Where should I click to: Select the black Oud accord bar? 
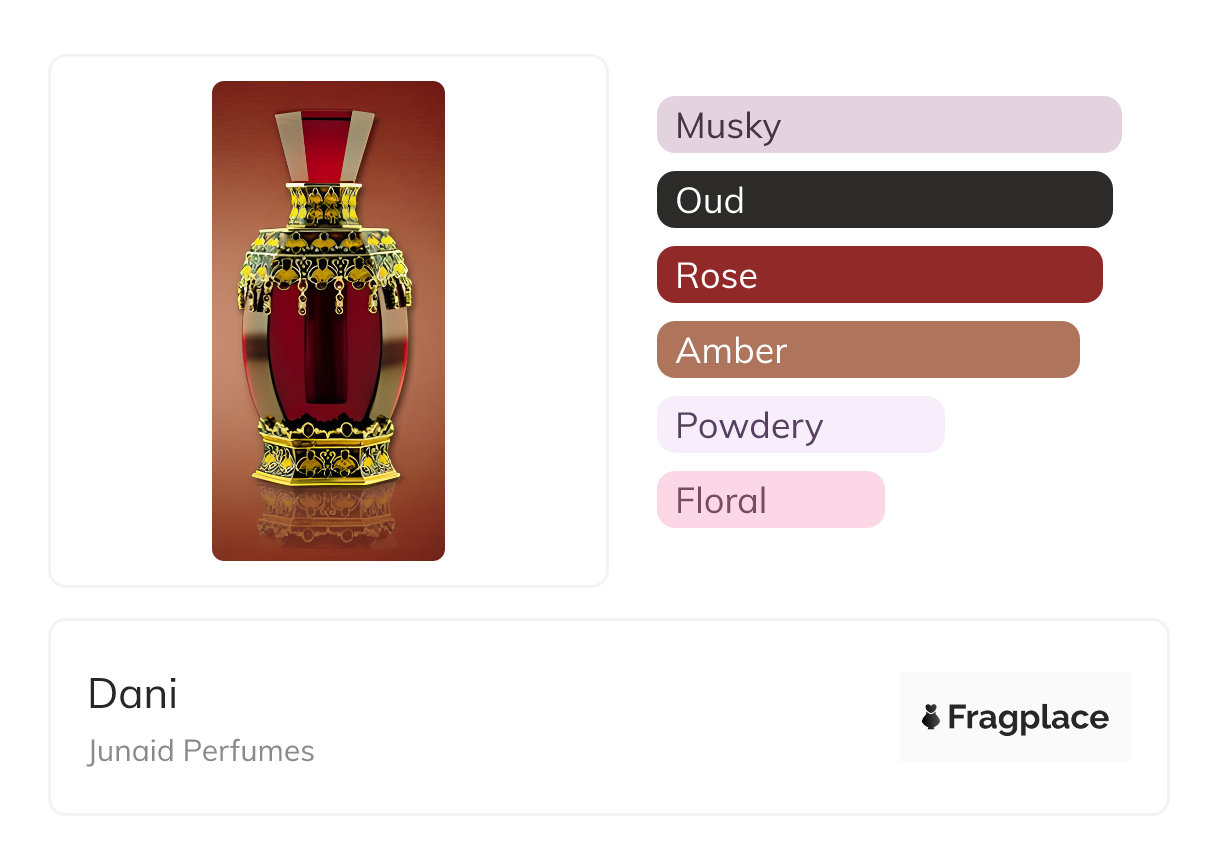(x=884, y=200)
